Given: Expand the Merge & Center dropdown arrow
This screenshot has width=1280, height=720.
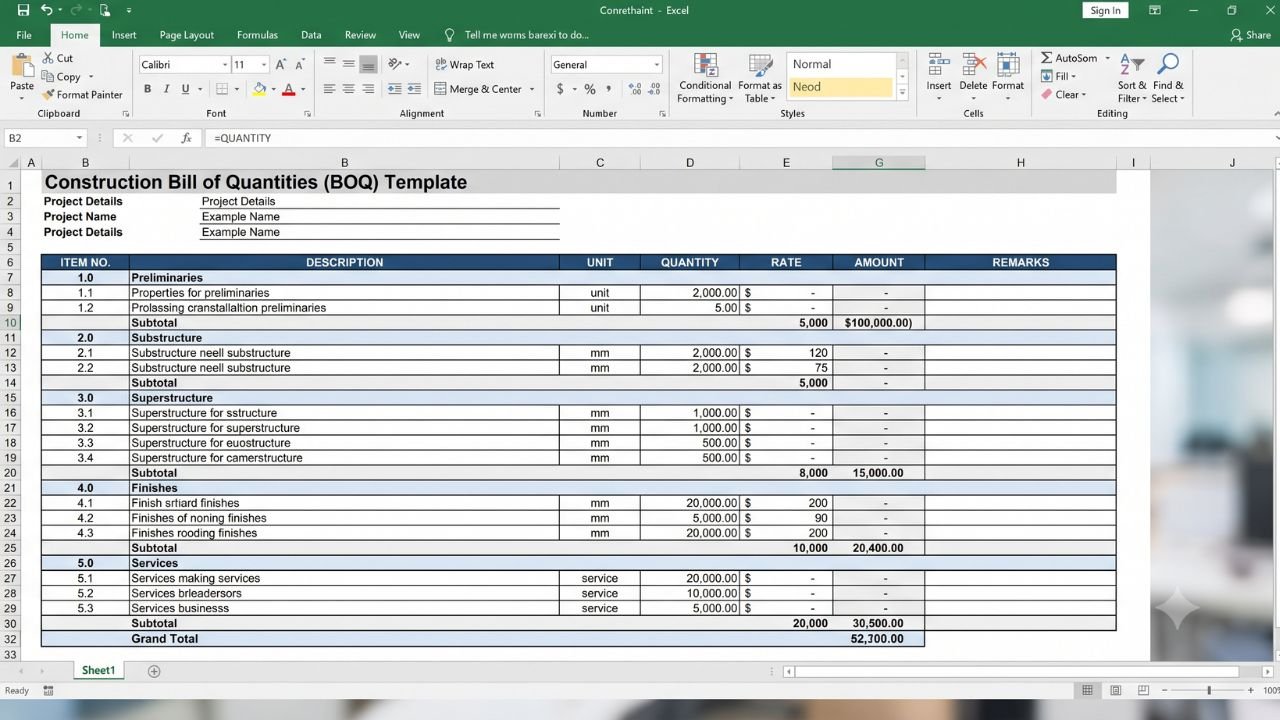Looking at the screenshot, I should (532, 89).
